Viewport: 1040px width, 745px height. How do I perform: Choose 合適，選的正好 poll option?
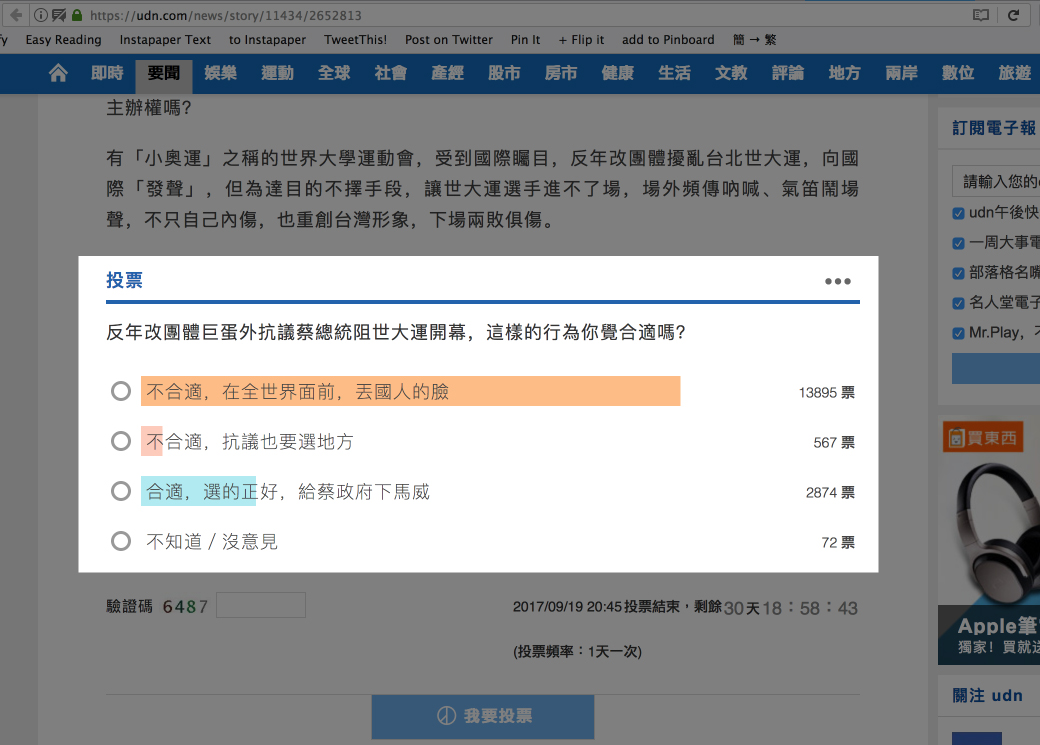click(121, 492)
